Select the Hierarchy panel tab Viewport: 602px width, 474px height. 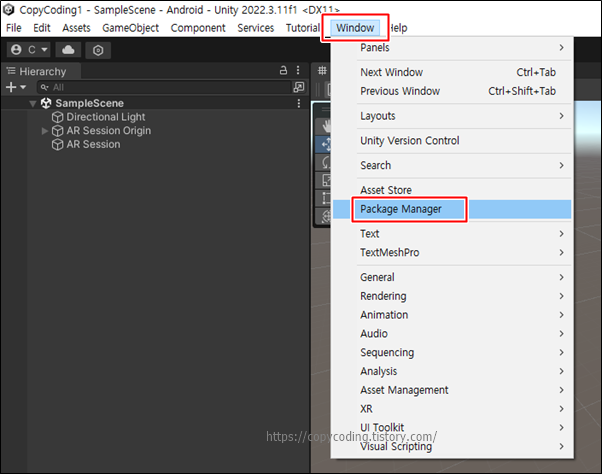tap(41, 71)
